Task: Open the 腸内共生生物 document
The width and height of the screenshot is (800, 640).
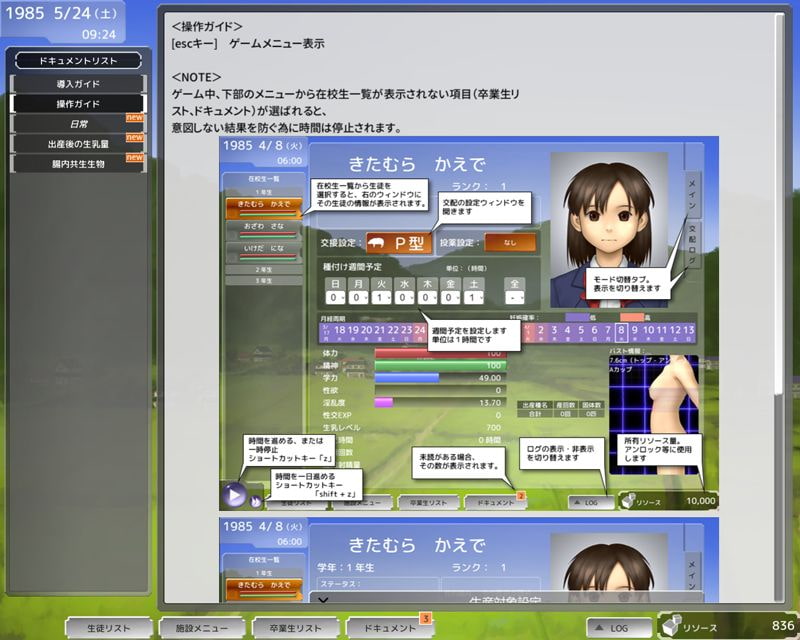Action: point(78,164)
